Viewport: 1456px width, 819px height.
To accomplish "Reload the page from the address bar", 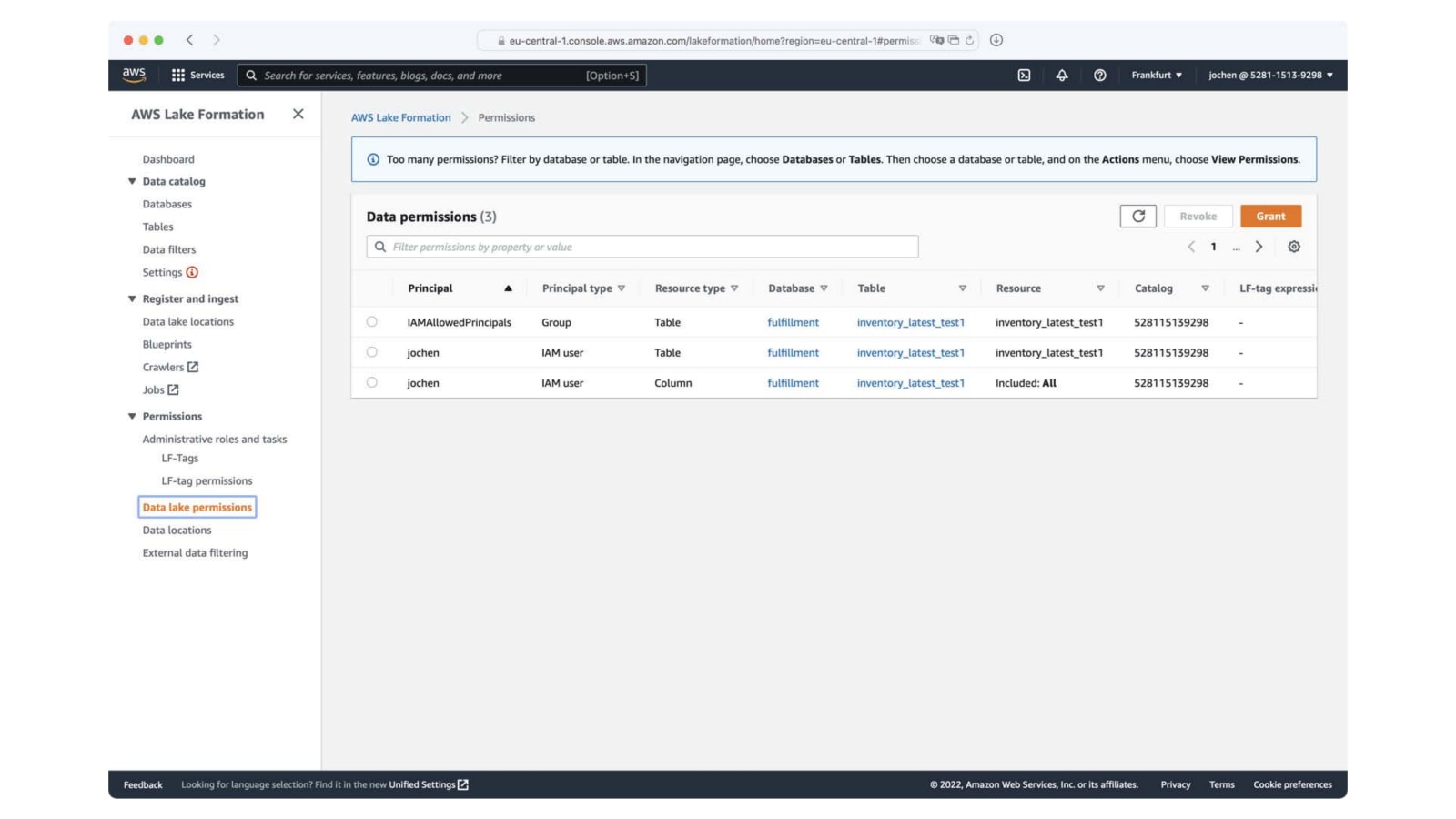I will (x=969, y=40).
